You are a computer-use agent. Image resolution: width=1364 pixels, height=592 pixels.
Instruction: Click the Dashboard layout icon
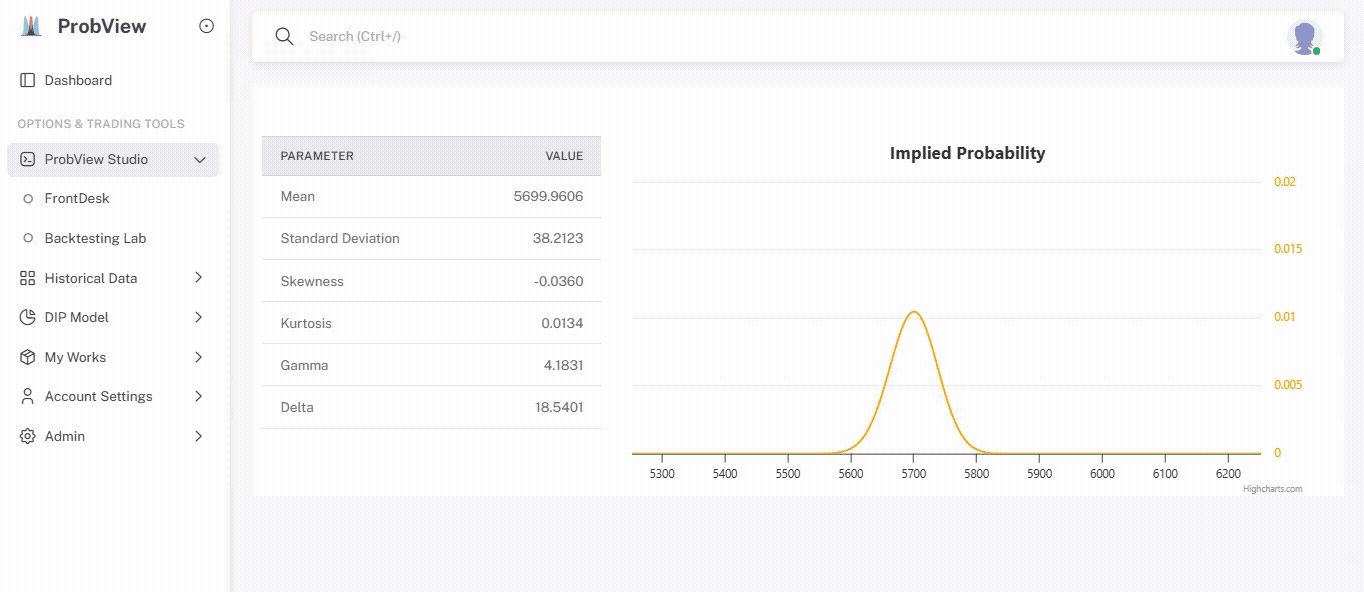[27, 80]
